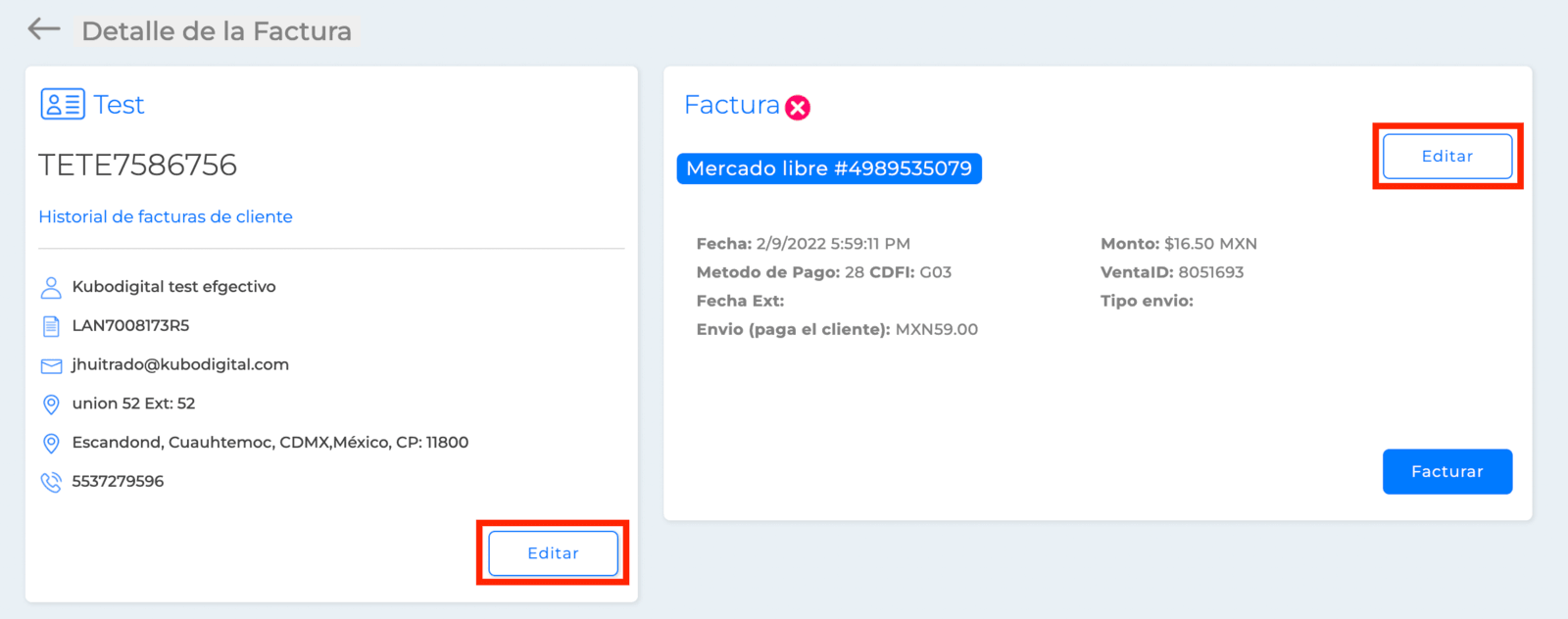The width and height of the screenshot is (1568, 619).
Task: Select the code TETE7586756
Action: (137, 165)
